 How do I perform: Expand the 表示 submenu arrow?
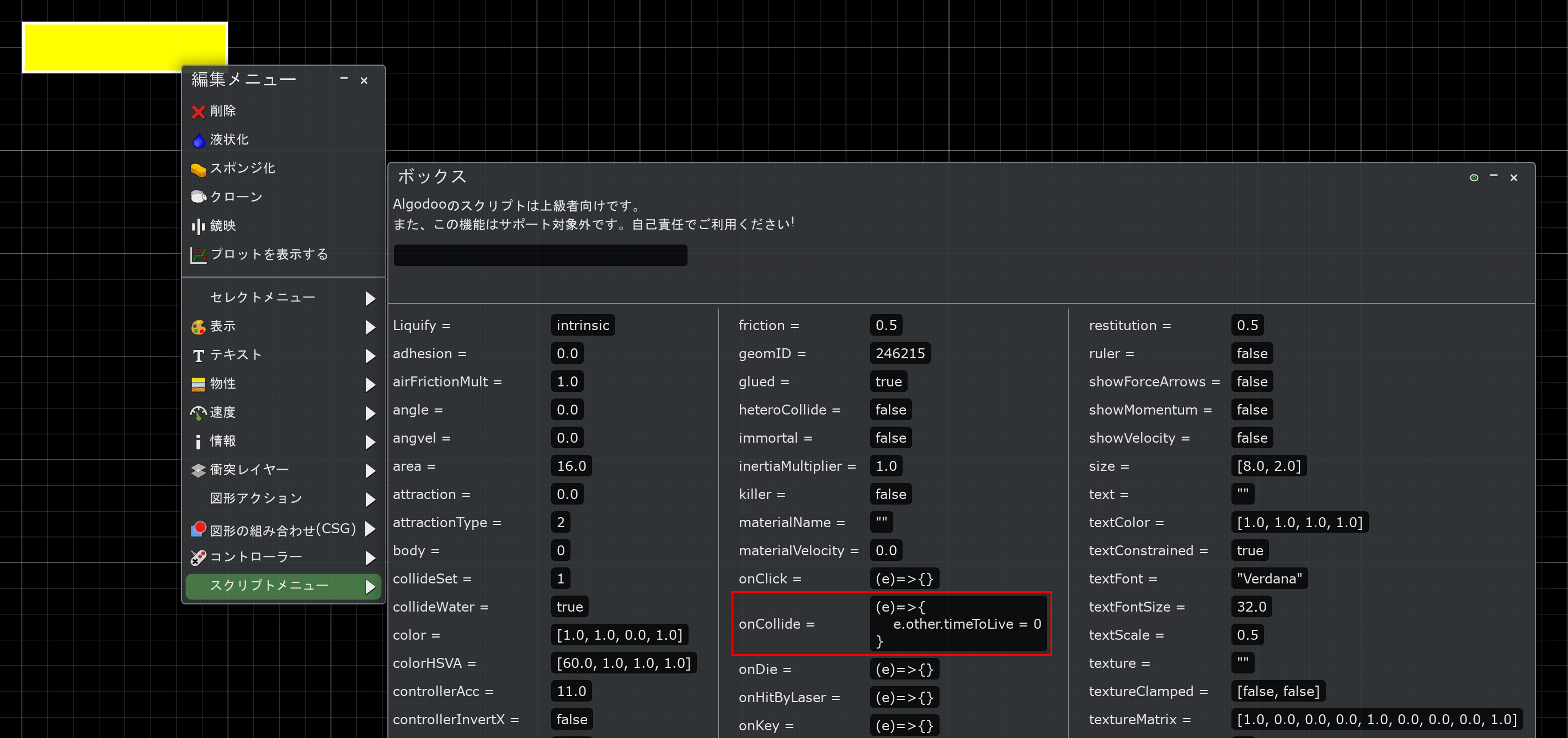tap(370, 327)
